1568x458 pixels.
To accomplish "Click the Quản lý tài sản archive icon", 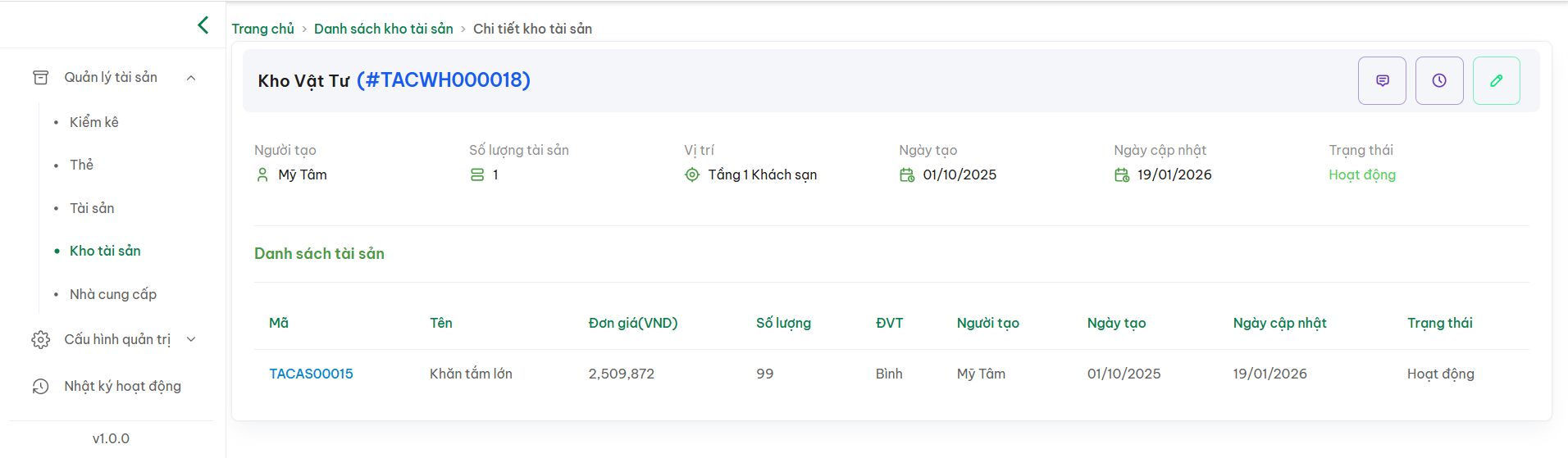I will point(40,78).
